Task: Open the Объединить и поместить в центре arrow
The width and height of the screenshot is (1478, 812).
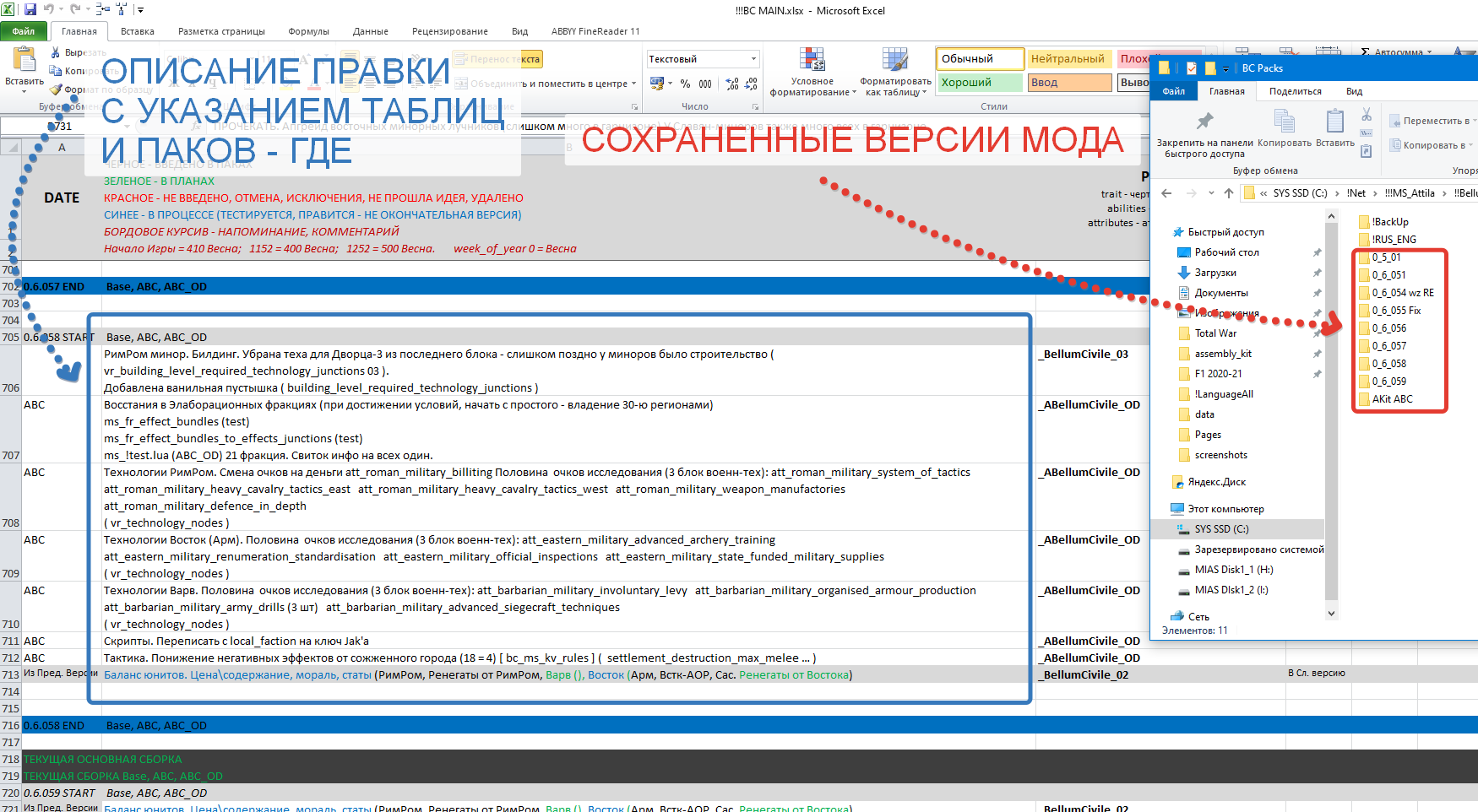Action: [634, 84]
